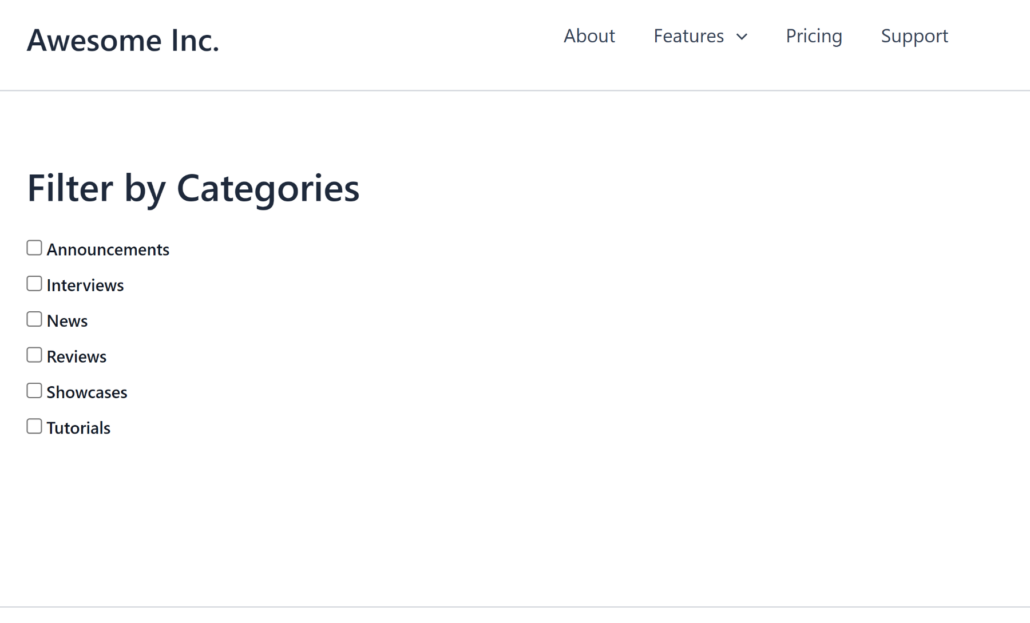Select the Reviews checkbox square

click(x=34, y=355)
